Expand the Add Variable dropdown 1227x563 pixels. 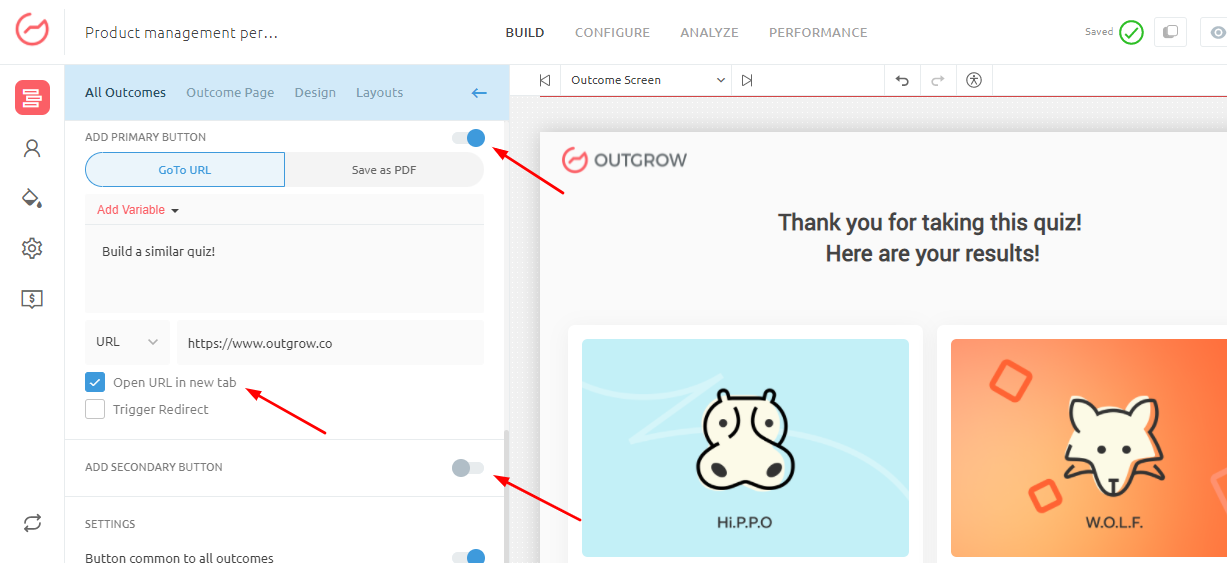[x=138, y=210]
